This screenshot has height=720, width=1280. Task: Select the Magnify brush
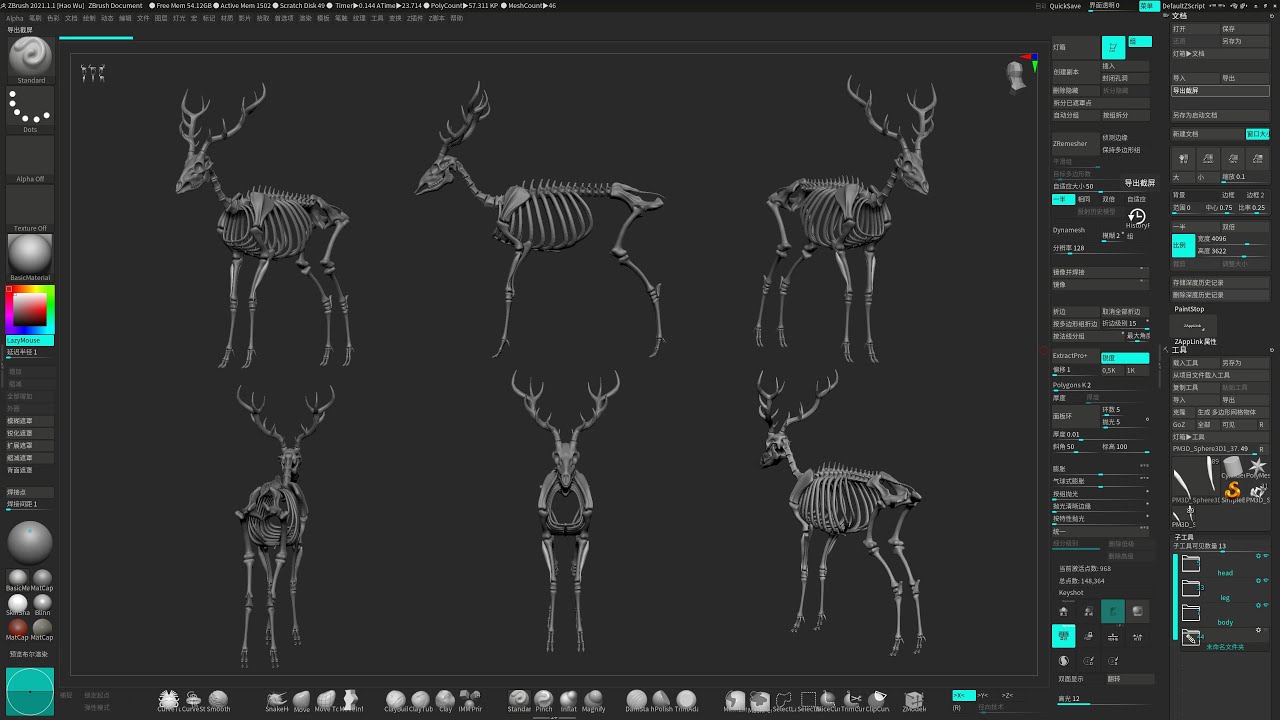(594, 700)
